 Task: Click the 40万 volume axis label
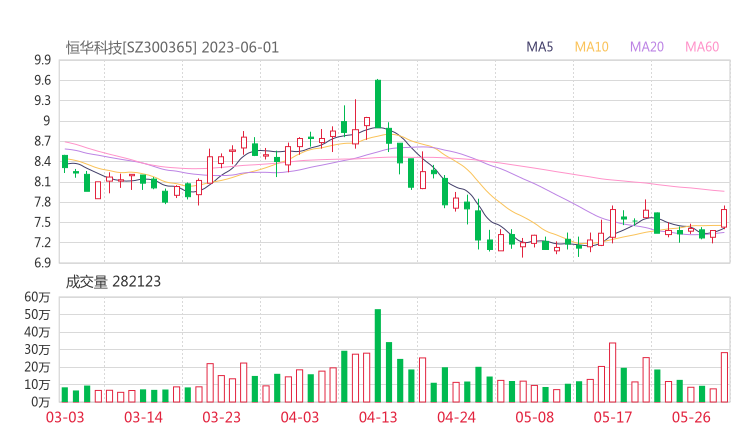tap(37, 332)
